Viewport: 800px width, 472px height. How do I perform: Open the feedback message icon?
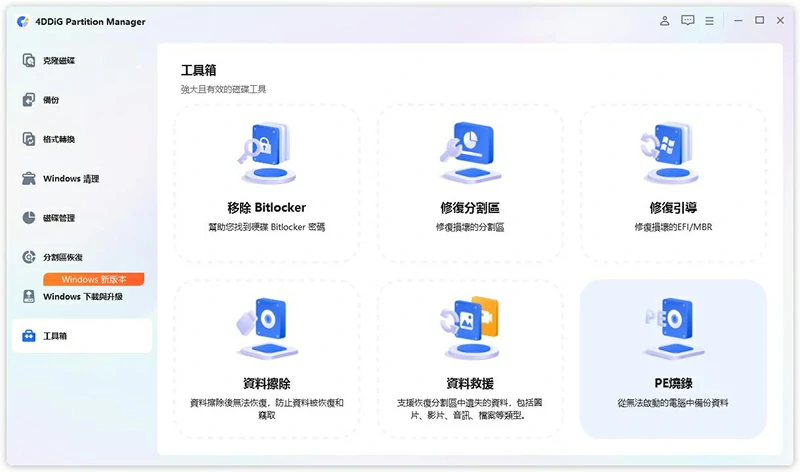[x=687, y=20]
